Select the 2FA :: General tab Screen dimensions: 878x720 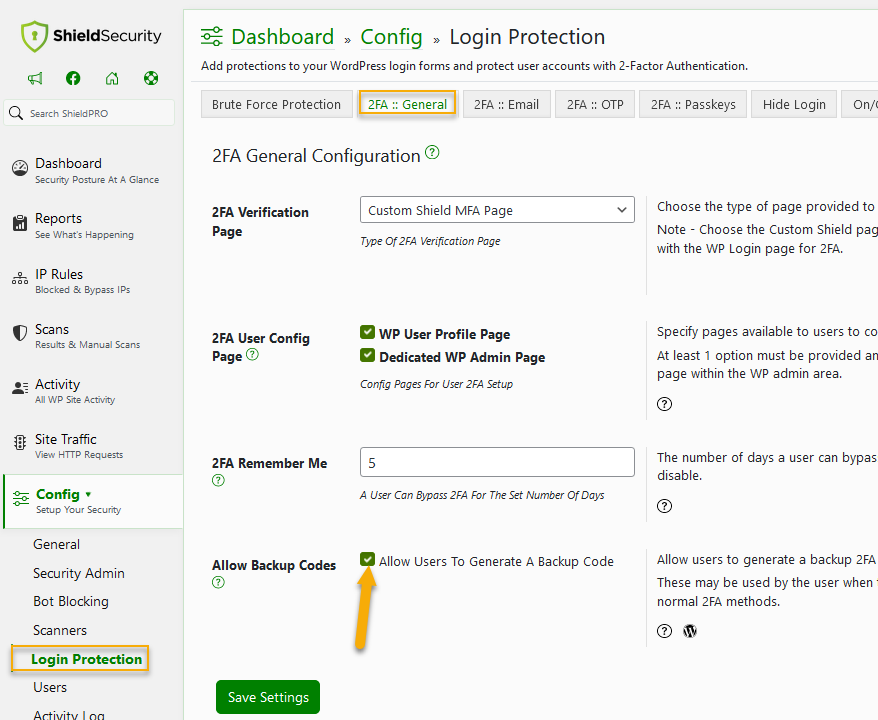[x=407, y=105]
